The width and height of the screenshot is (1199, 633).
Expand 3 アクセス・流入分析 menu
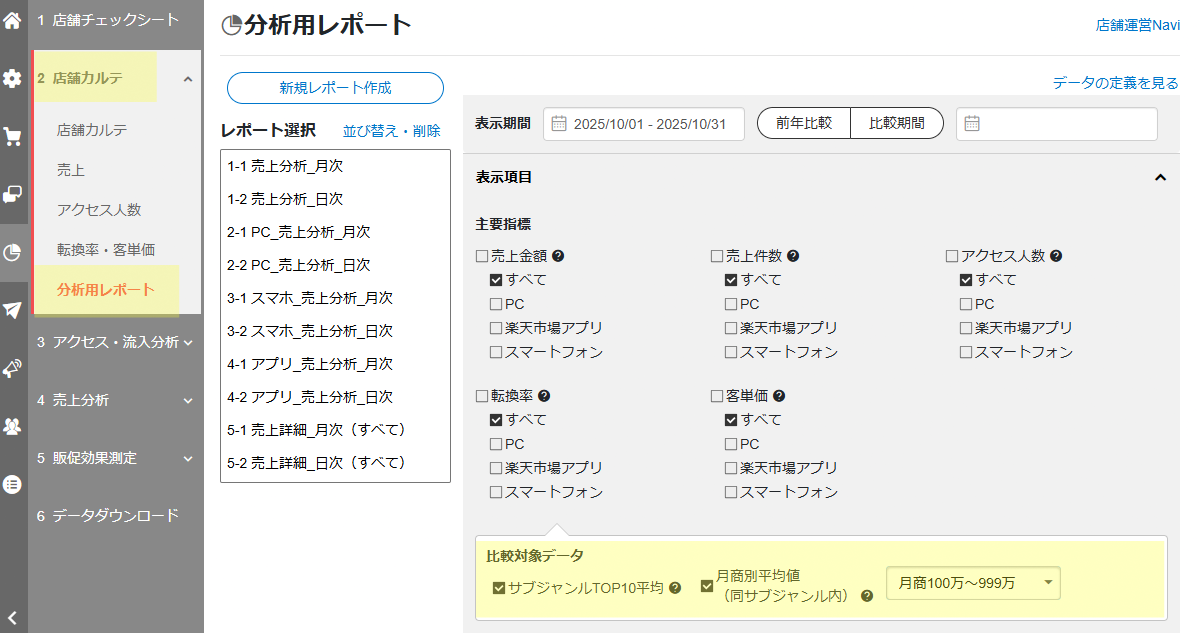(x=115, y=342)
